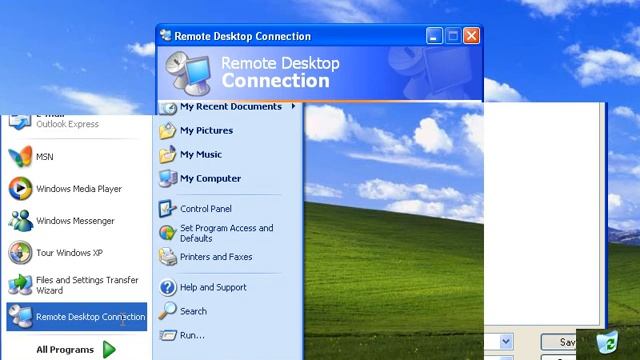Click the white list area in the dialog
Image resolution: width=640 pixels, height=360 pixels.
(542, 213)
